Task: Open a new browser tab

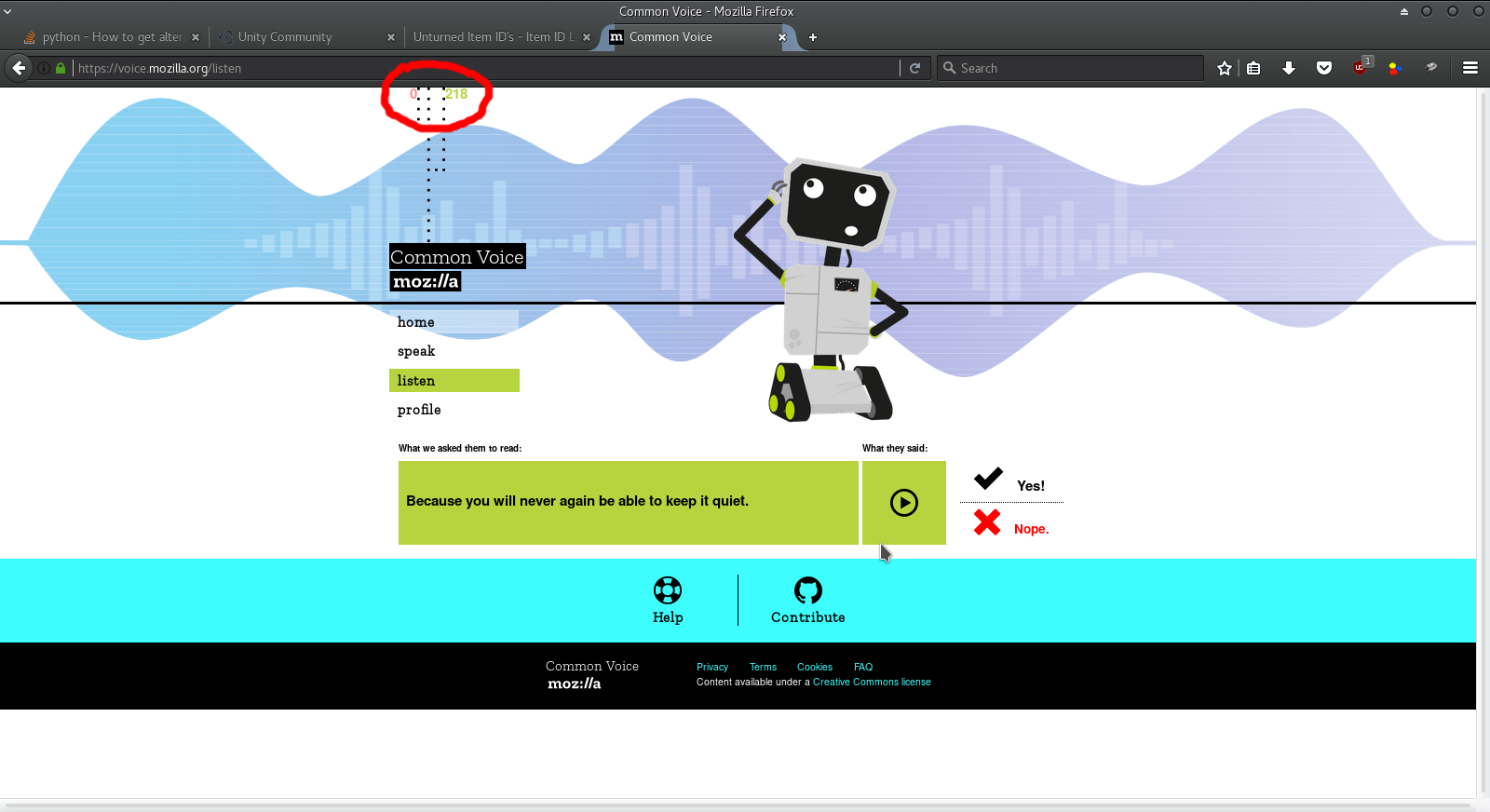Action: point(813,37)
